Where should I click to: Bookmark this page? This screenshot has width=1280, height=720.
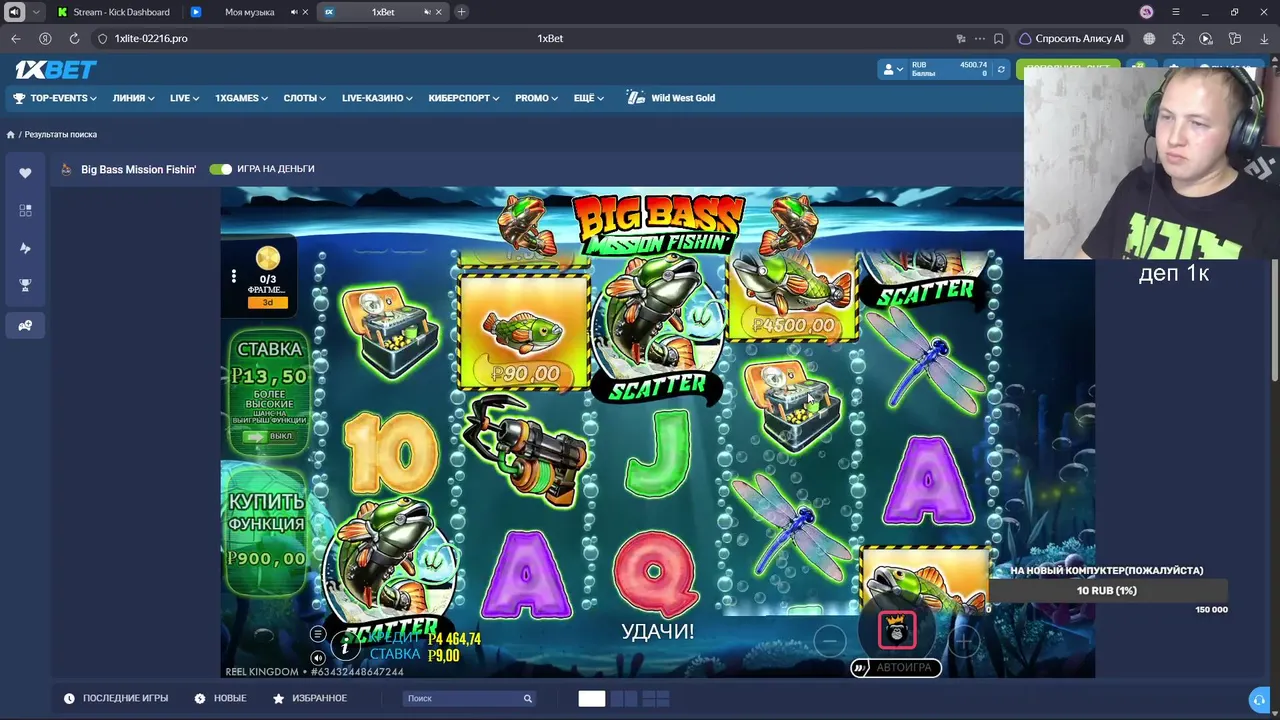[998, 39]
